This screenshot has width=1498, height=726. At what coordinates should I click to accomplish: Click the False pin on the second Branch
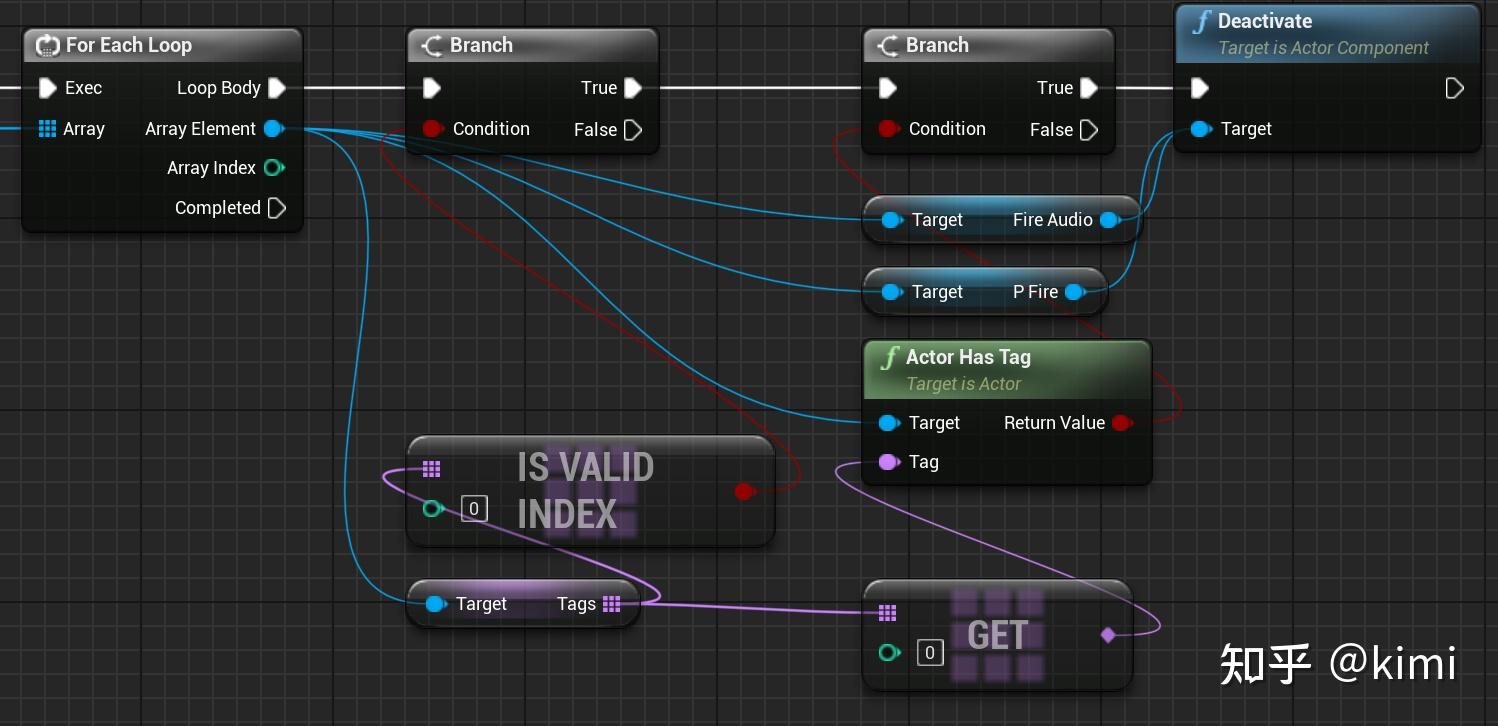click(1089, 129)
